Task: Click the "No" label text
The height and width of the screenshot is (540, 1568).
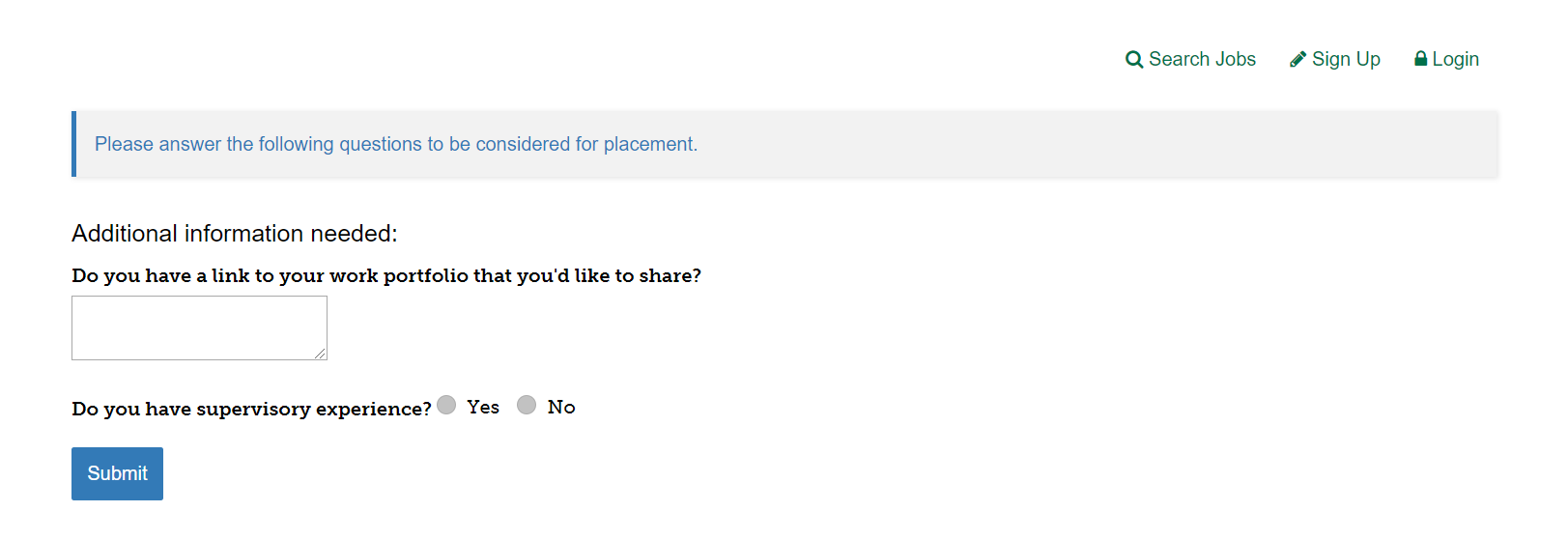Action: click(561, 408)
